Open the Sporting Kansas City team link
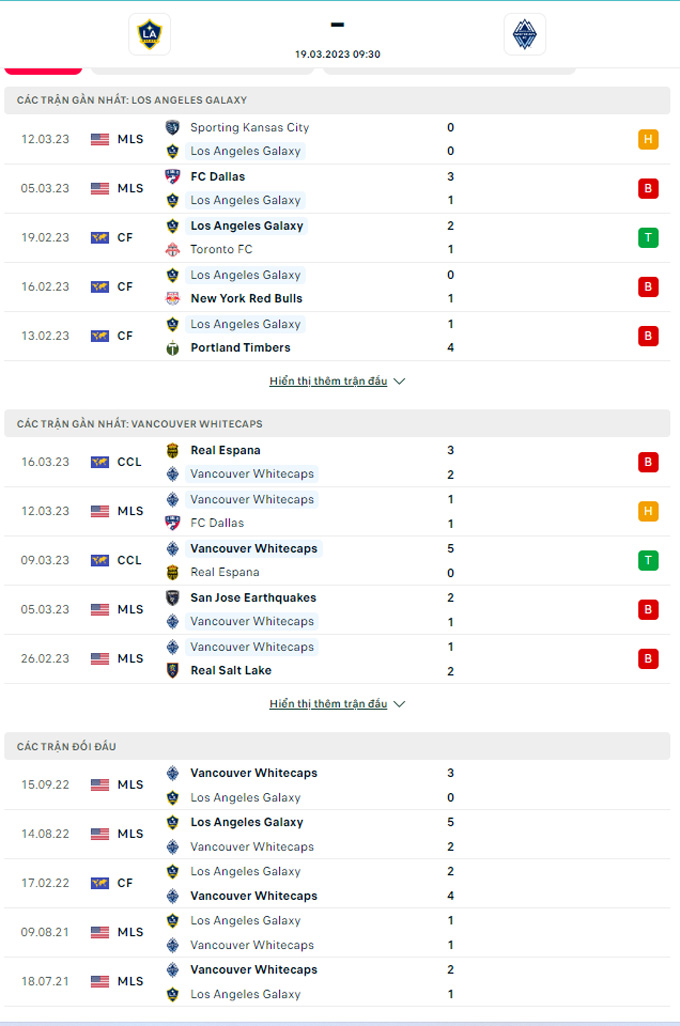Image resolution: width=680 pixels, height=1026 pixels. (x=249, y=128)
